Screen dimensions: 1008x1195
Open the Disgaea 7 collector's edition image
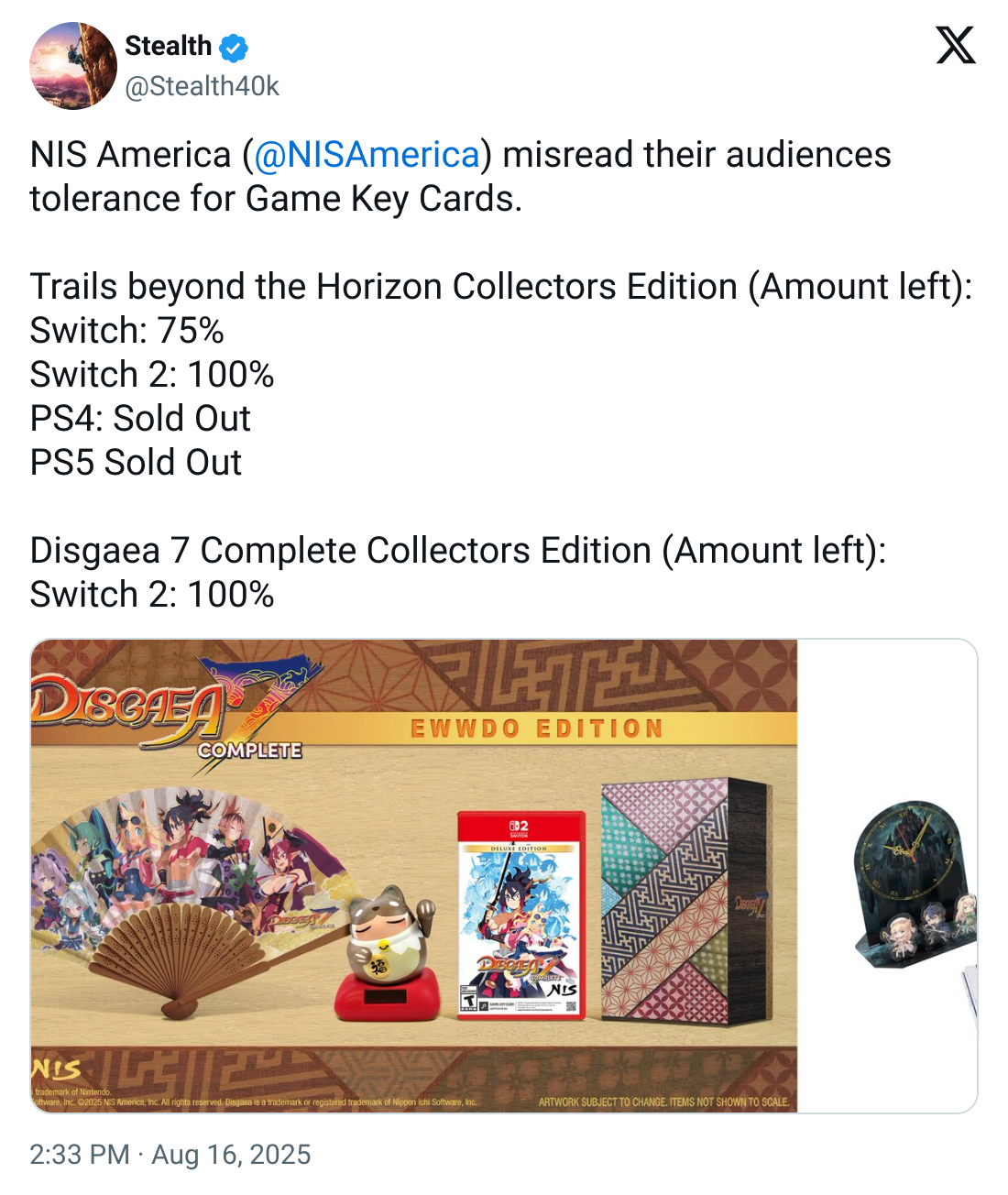[414, 876]
